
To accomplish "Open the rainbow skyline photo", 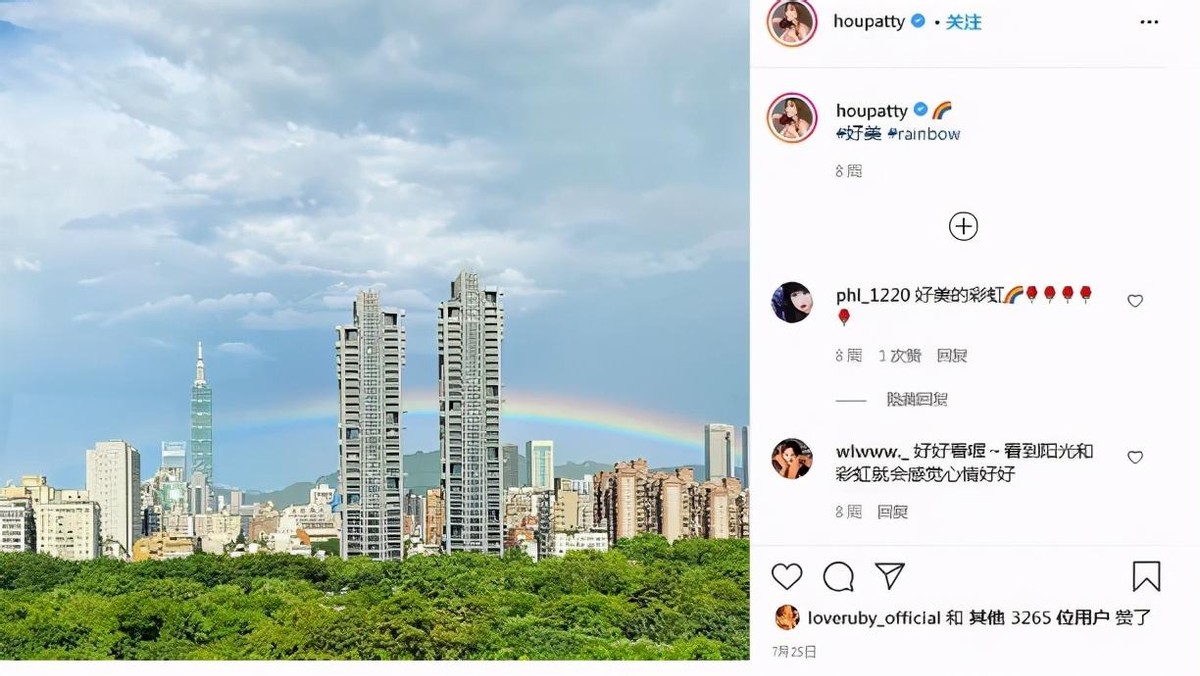I will (374, 330).
